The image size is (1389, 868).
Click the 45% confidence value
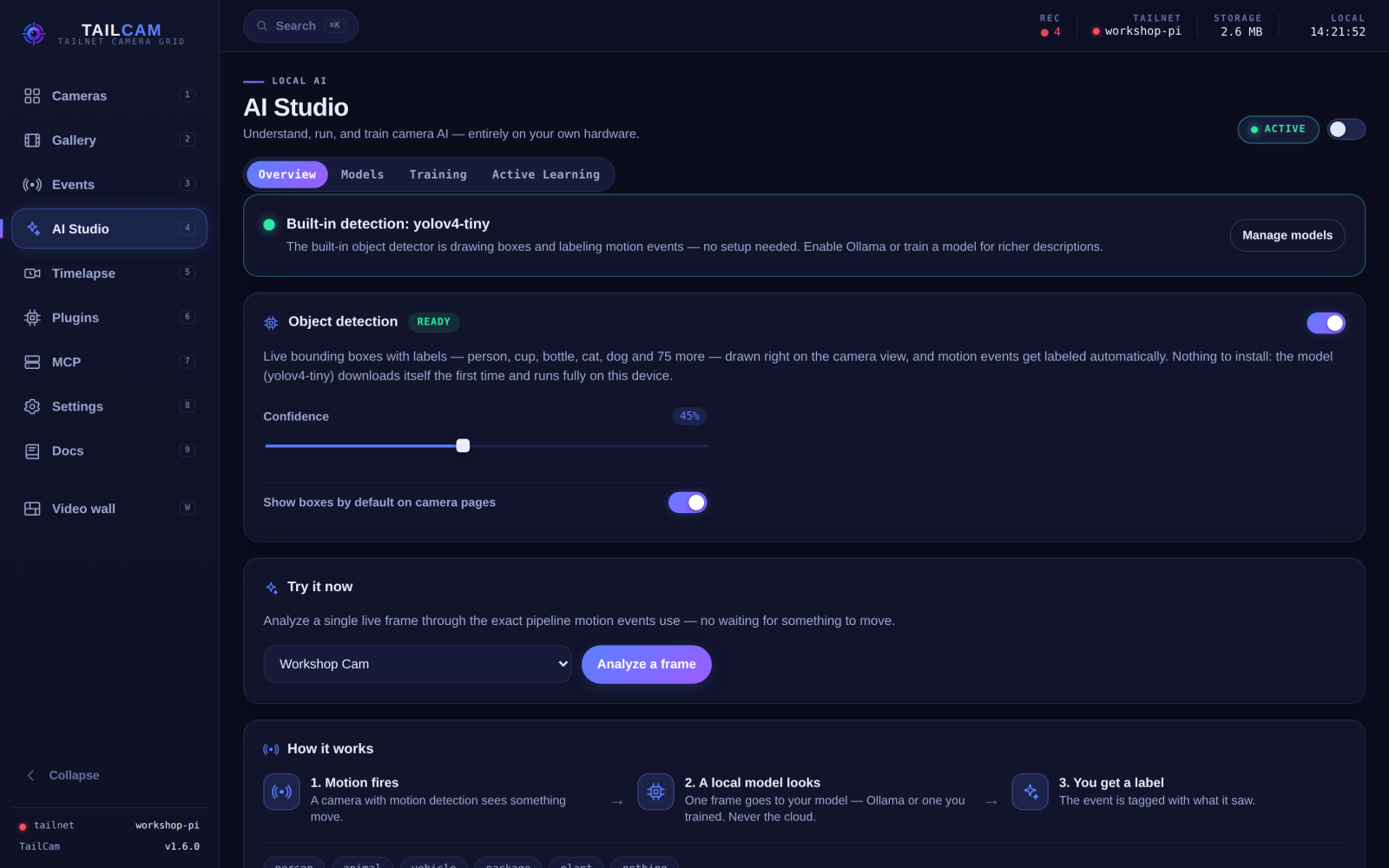[x=689, y=417]
